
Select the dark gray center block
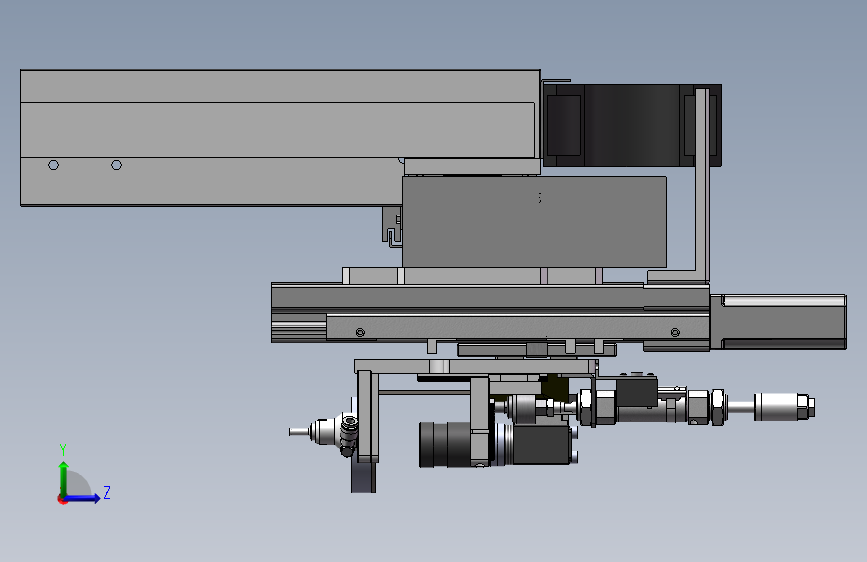534,222
